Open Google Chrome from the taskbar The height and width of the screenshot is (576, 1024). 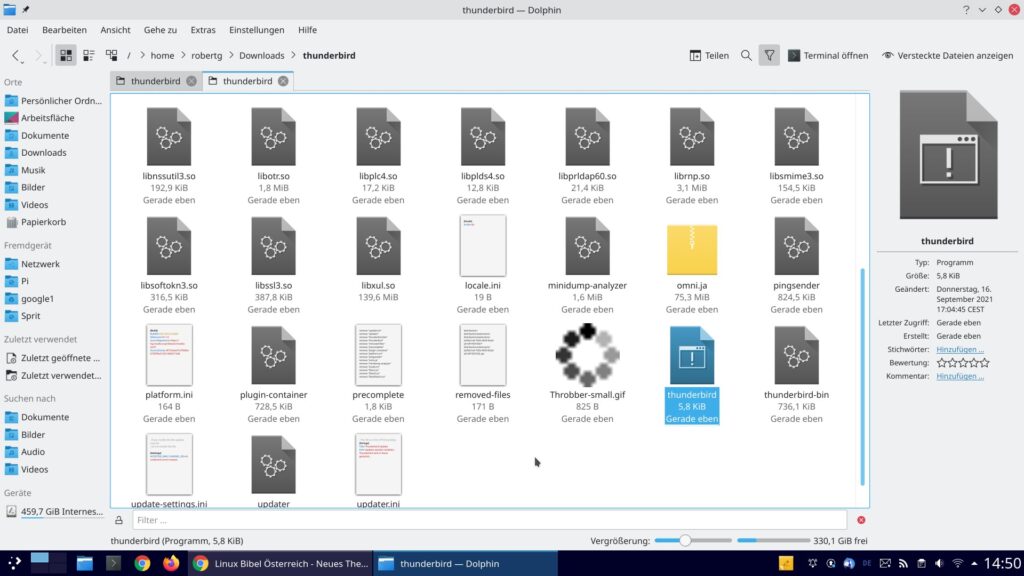click(142, 563)
